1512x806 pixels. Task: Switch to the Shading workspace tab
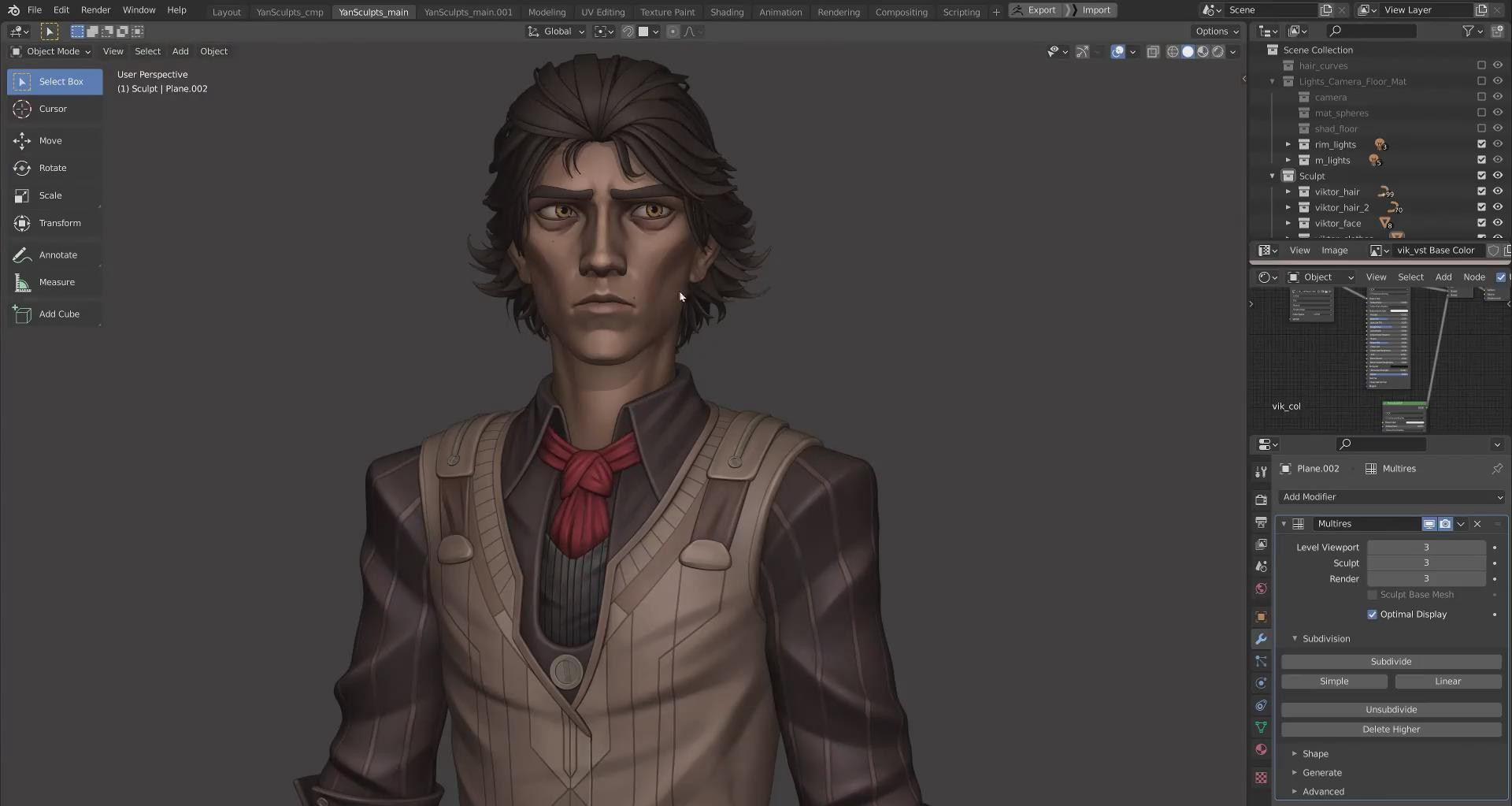(726, 12)
